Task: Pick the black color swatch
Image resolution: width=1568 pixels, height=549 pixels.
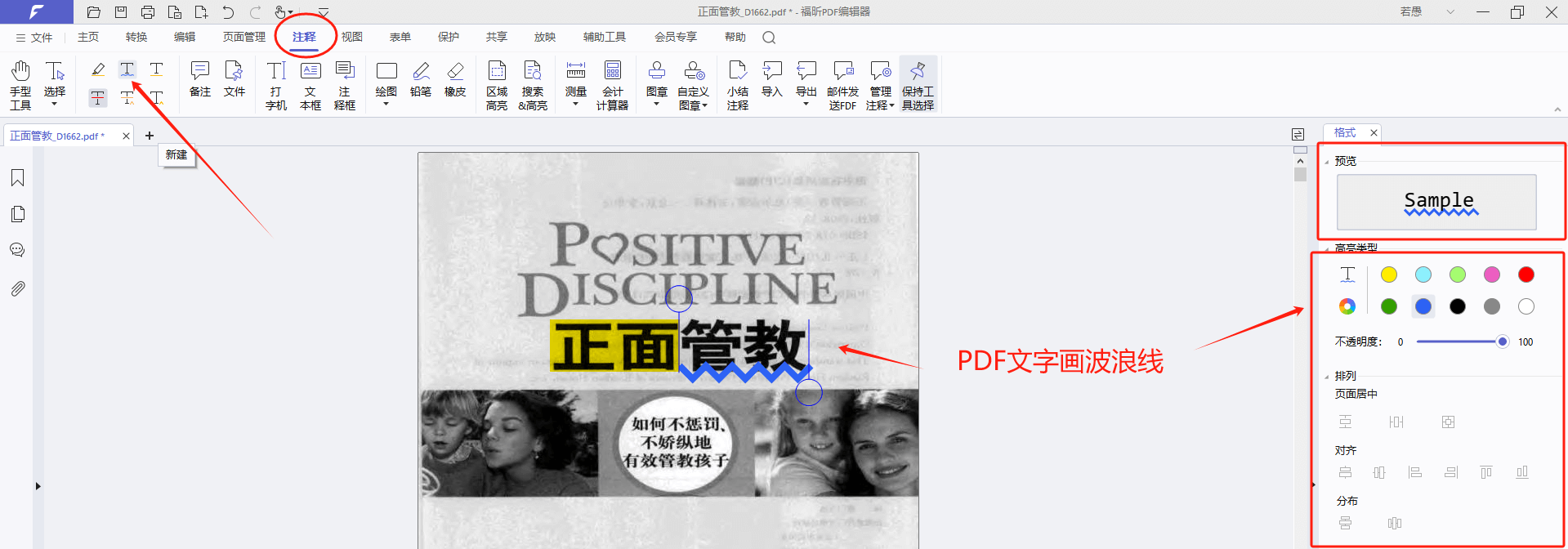Action: coord(1458,306)
